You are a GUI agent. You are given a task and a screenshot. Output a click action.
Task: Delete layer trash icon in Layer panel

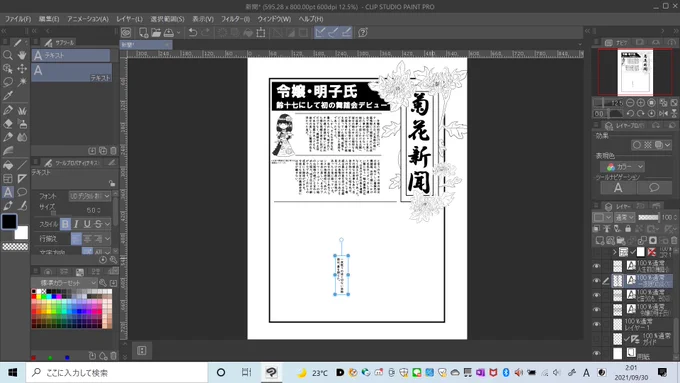673,240
